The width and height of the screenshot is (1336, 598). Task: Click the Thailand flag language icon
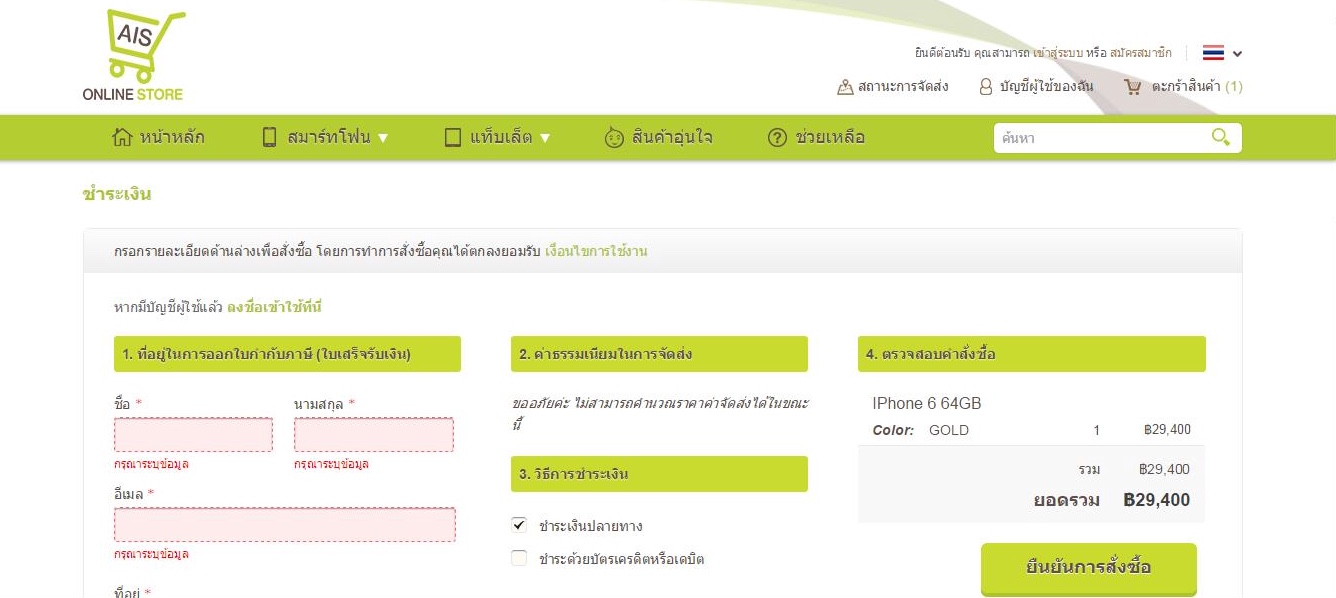coord(1213,53)
